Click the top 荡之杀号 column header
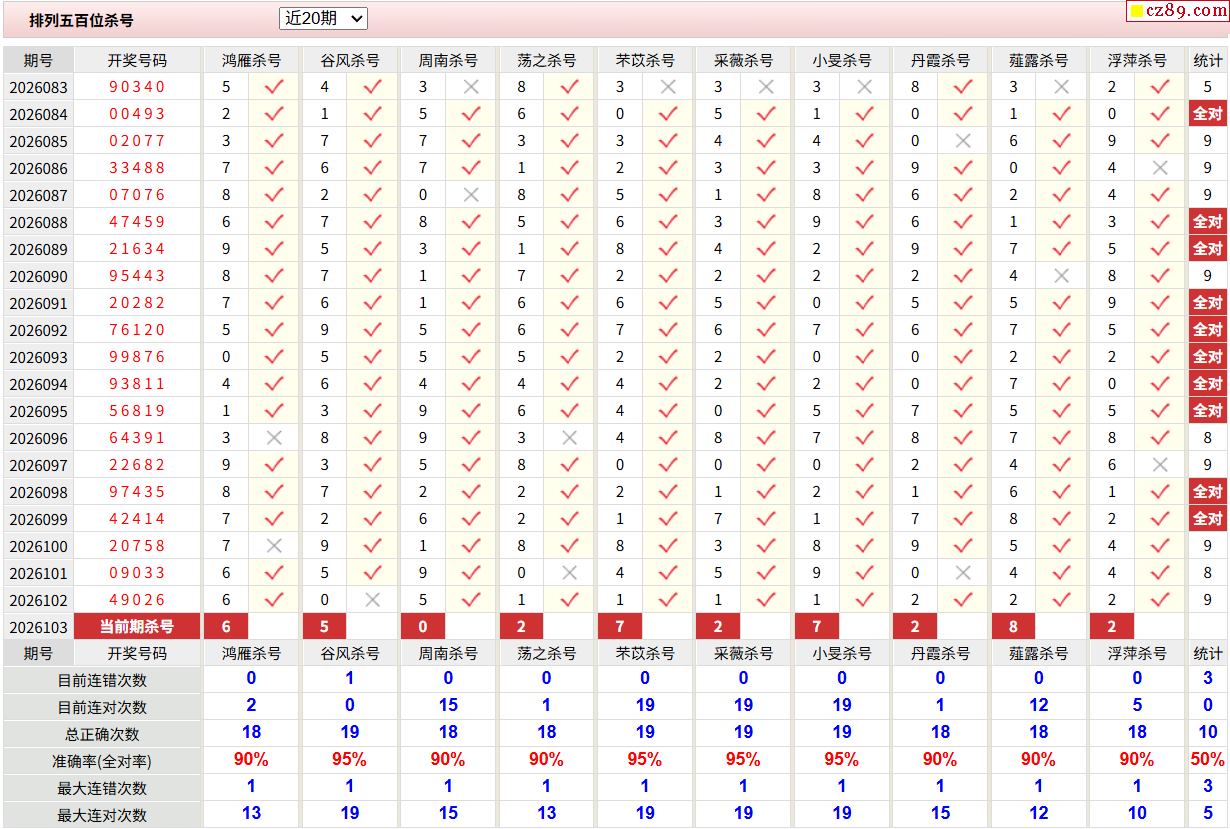 (546, 61)
